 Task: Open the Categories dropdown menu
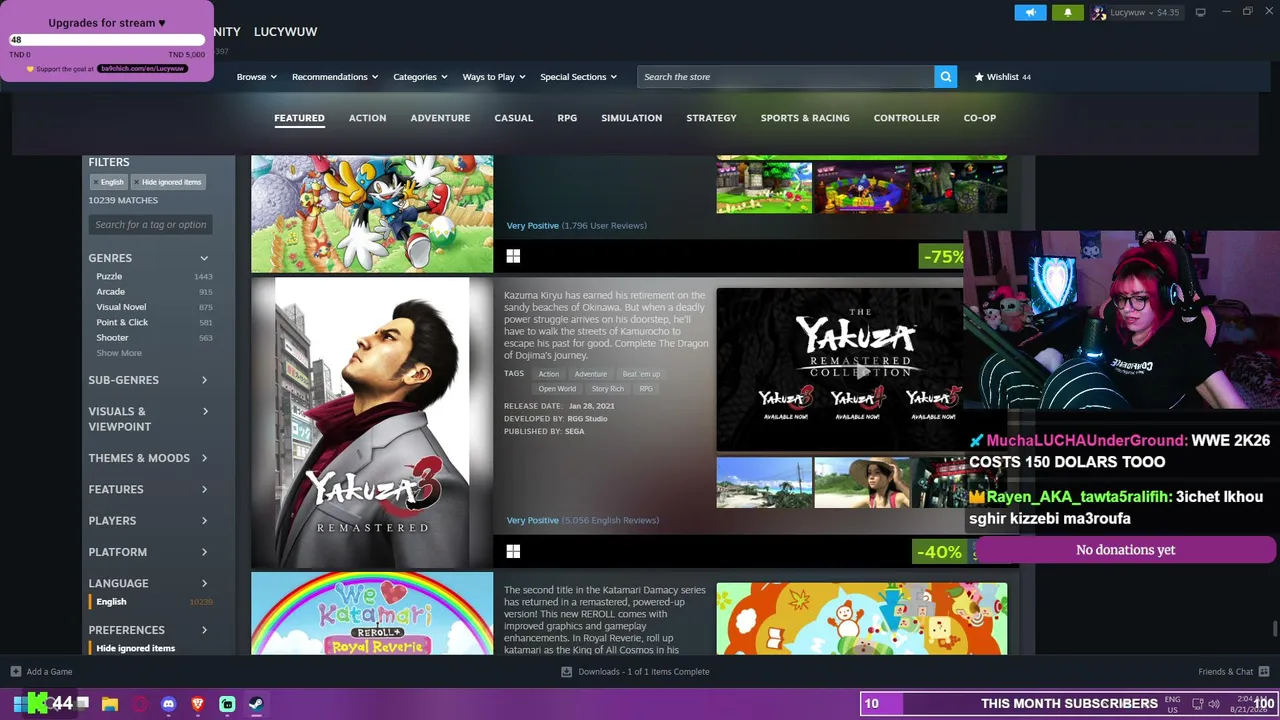click(420, 77)
